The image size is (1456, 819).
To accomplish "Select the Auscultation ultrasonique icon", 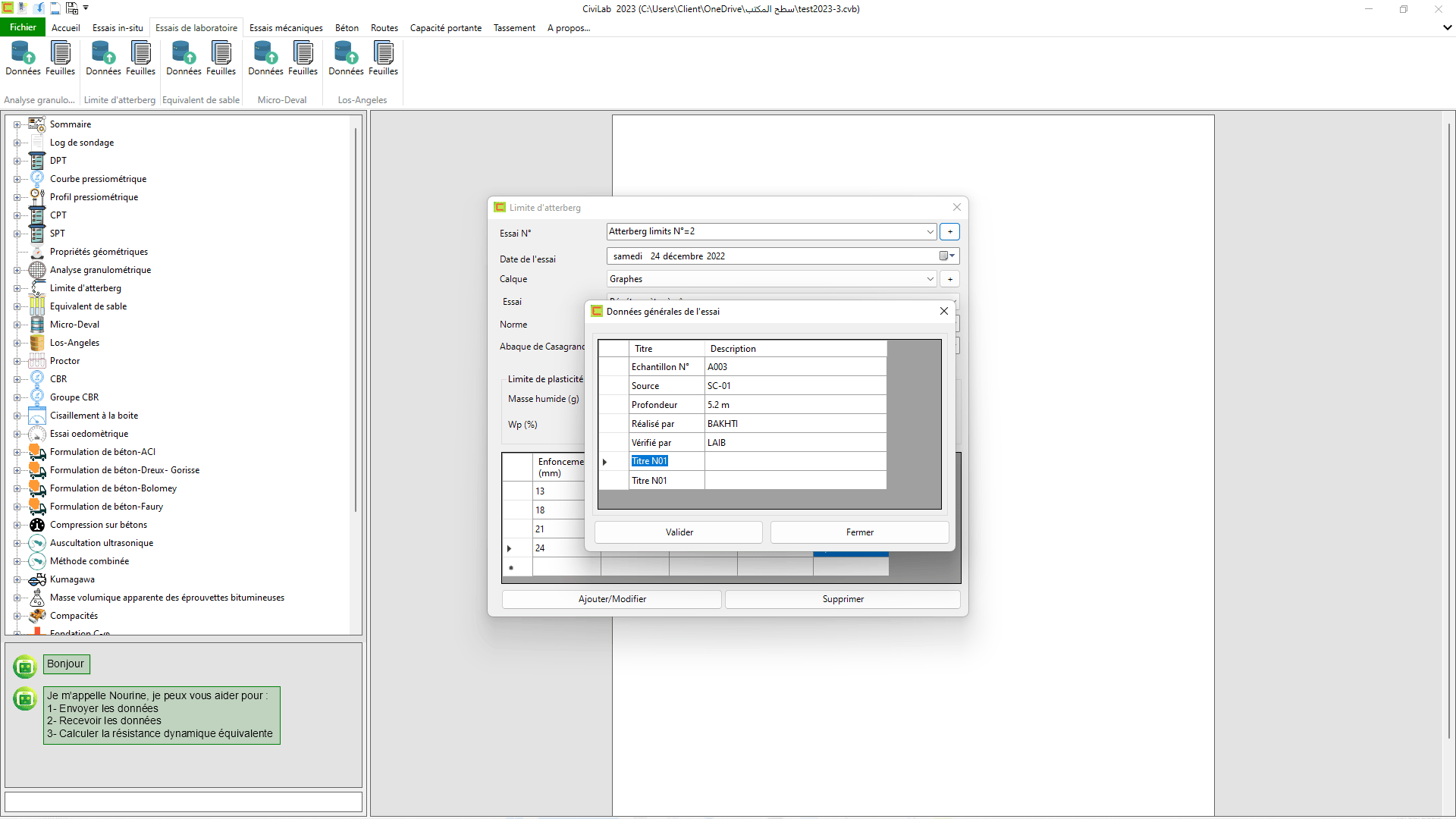I will point(37,542).
